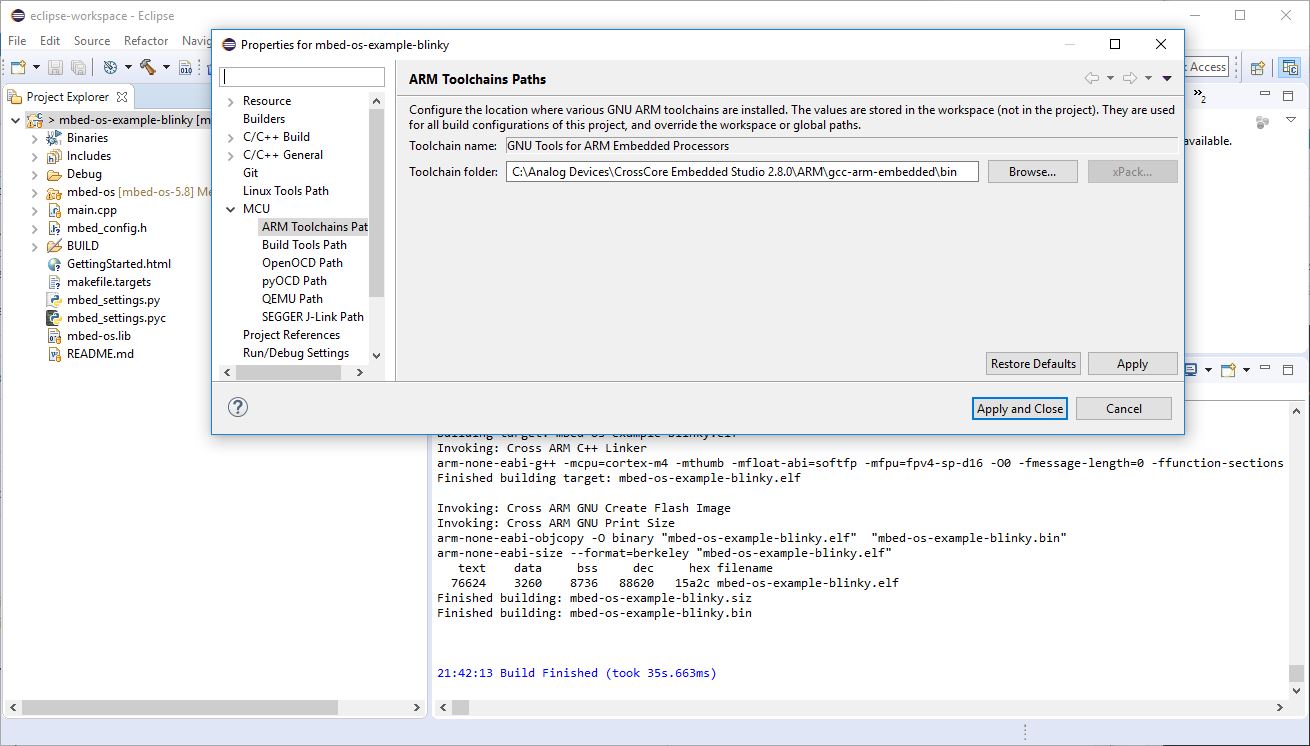Click the mbed-os folder icon

[x=54, y=192]
